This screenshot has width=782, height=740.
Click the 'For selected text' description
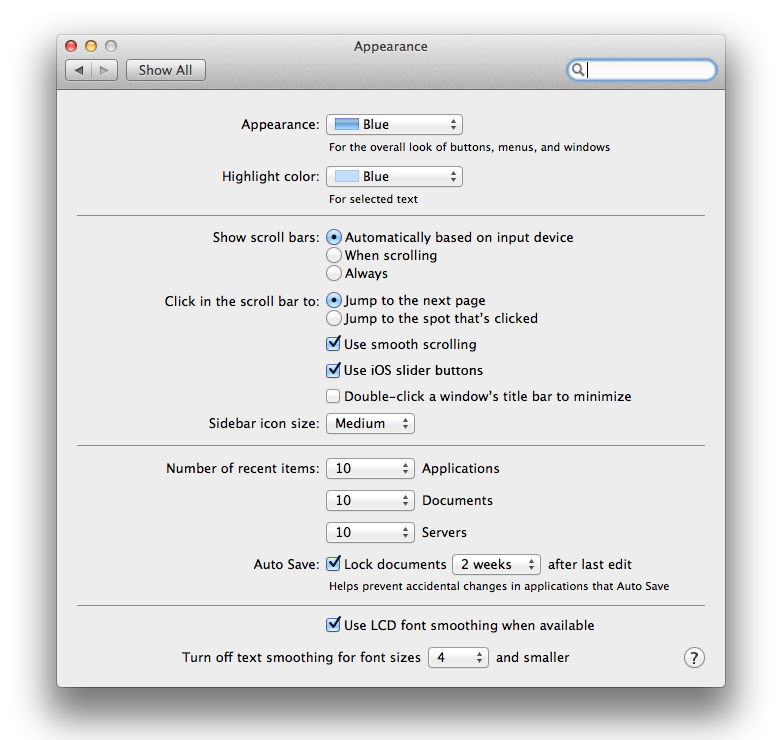[373, 199]
